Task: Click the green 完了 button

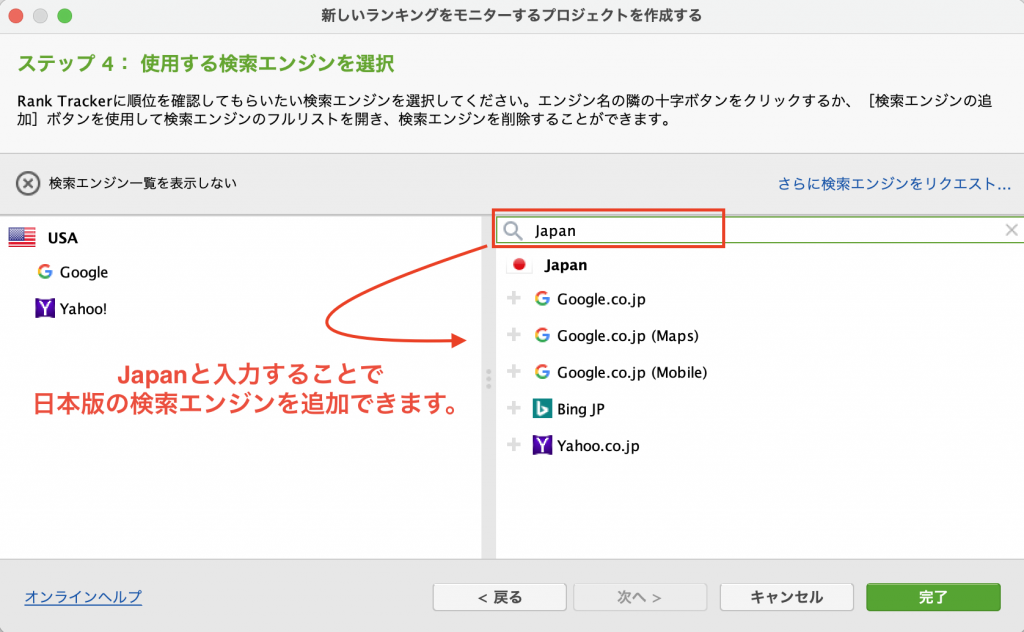Action: pyautogui.click(x=933, y=597)
